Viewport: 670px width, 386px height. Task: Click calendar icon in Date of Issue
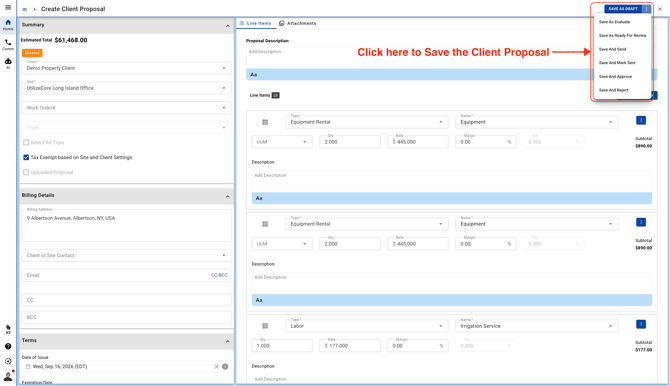[x=28, y=367]
